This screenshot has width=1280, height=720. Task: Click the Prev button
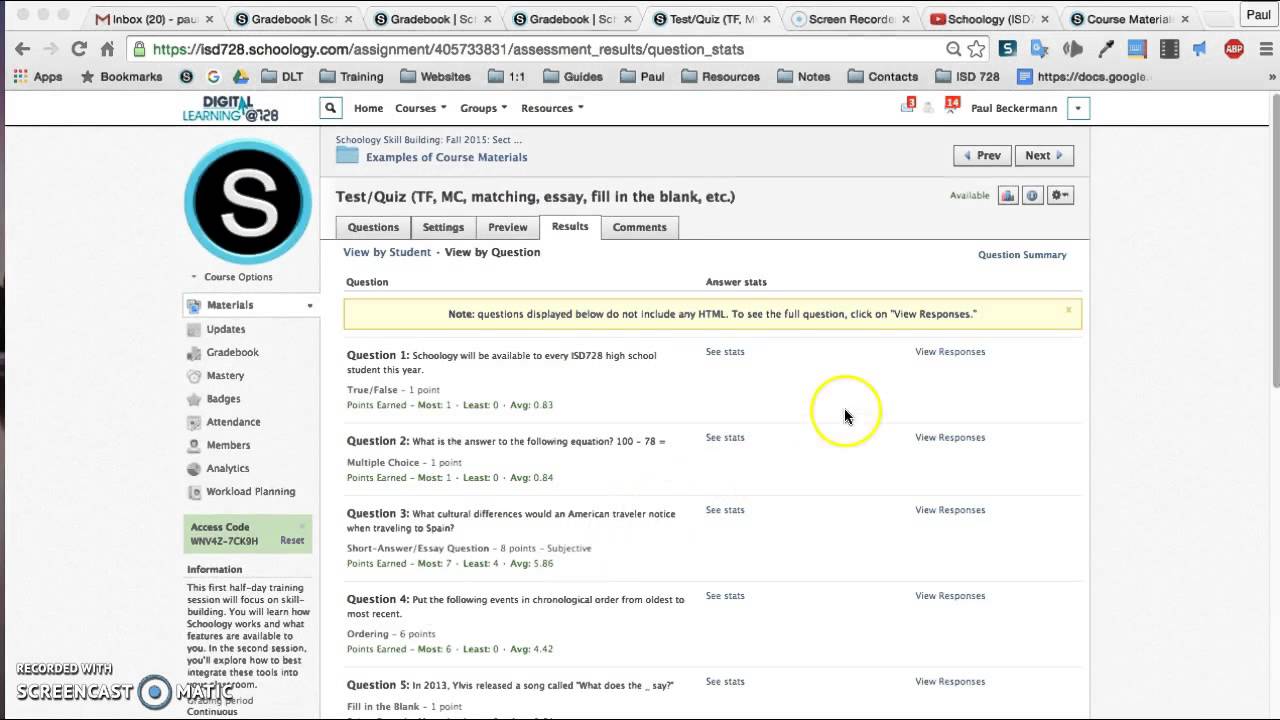[x=982, y=155]
